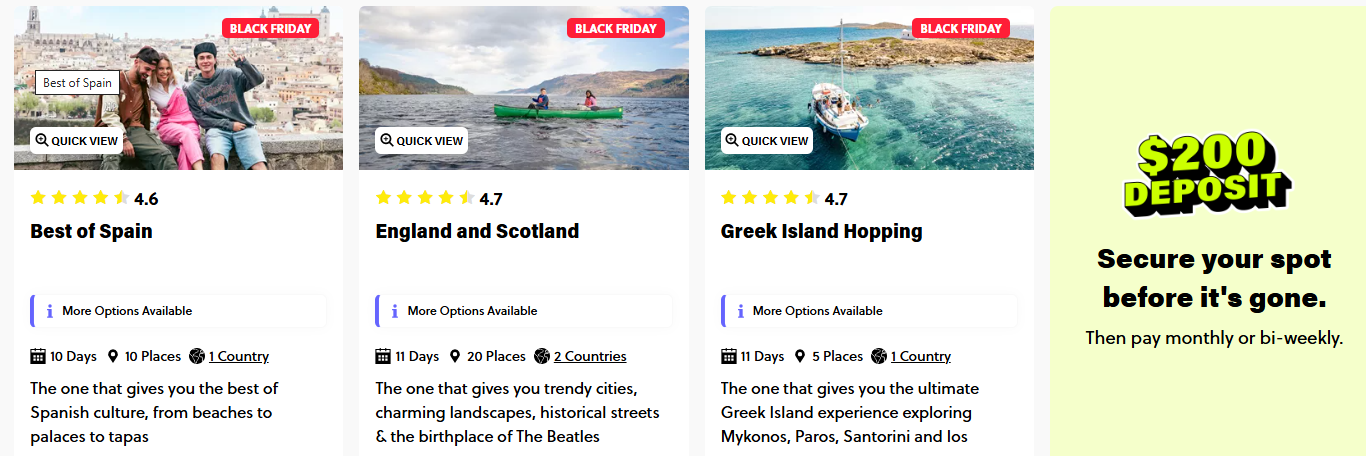
Task: Click magnifier icon on England and Scotland Quick View
Action: (387, 141)
